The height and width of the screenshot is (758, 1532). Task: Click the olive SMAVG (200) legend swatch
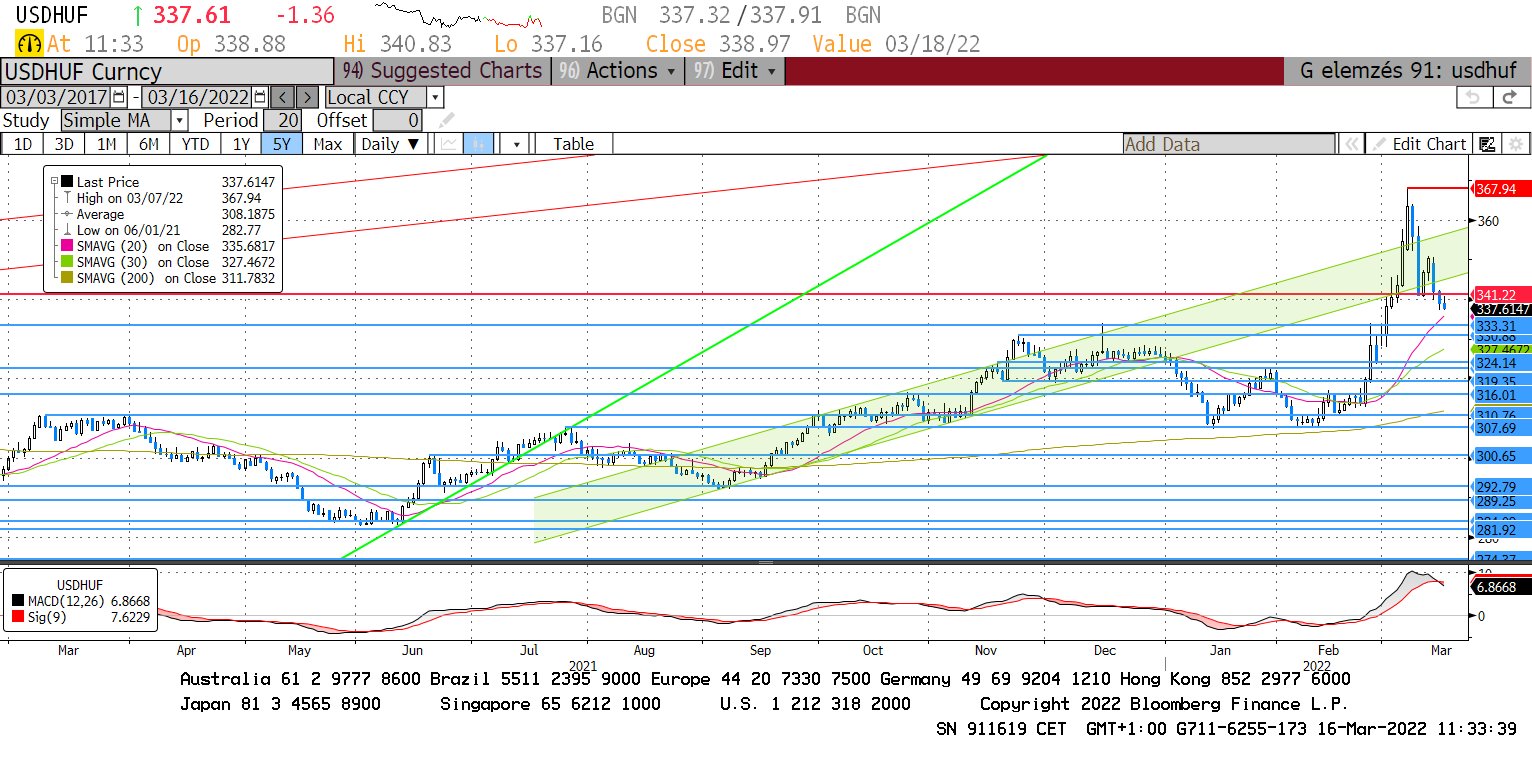click(67, 278)
